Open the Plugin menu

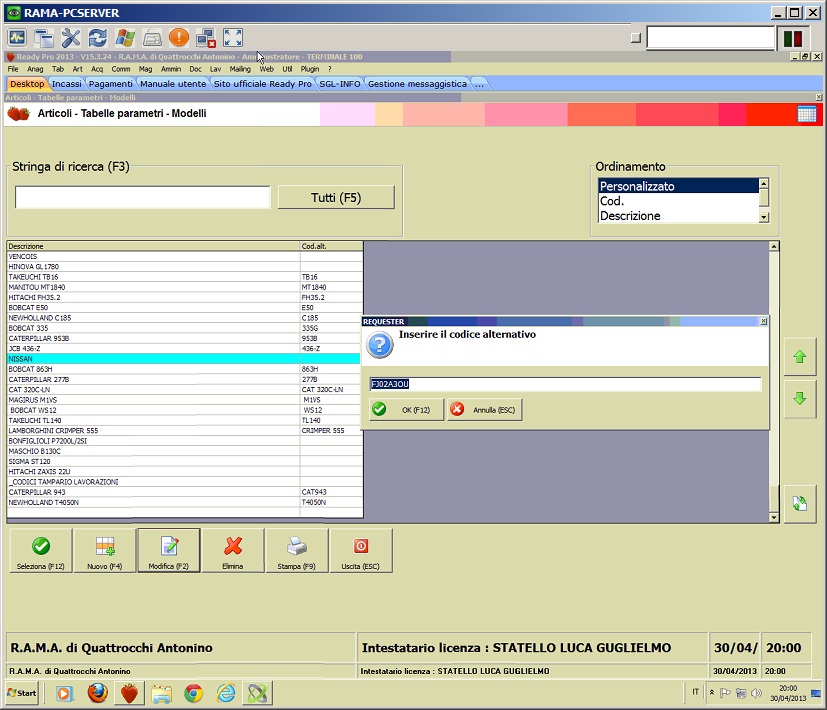pyautogui.click(x=310, y=69)
